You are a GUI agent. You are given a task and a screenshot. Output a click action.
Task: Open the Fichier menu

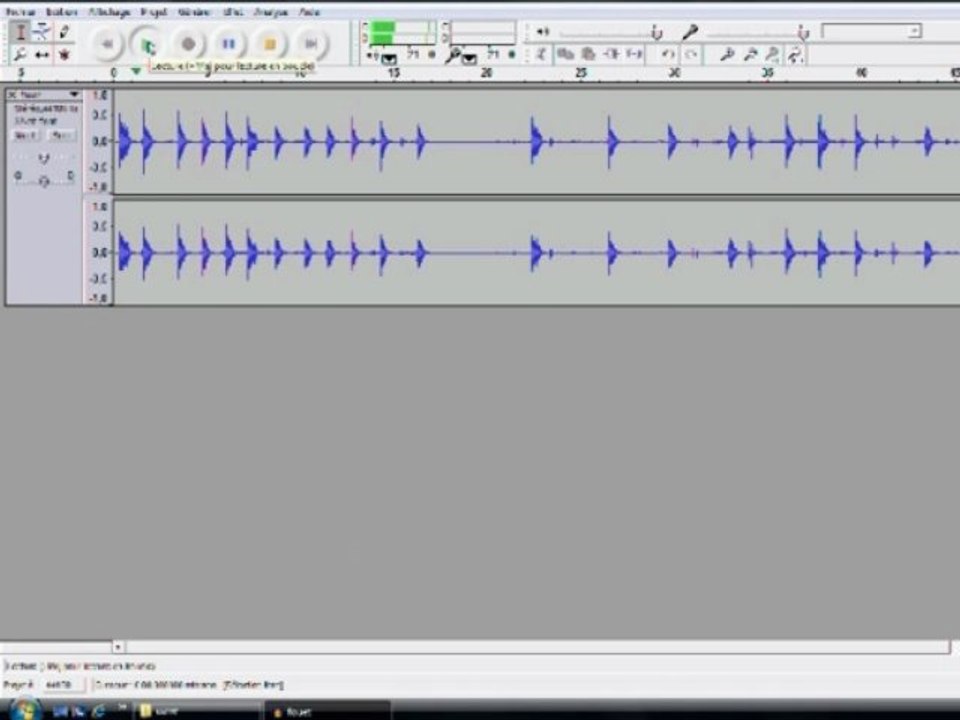[20, 12]
